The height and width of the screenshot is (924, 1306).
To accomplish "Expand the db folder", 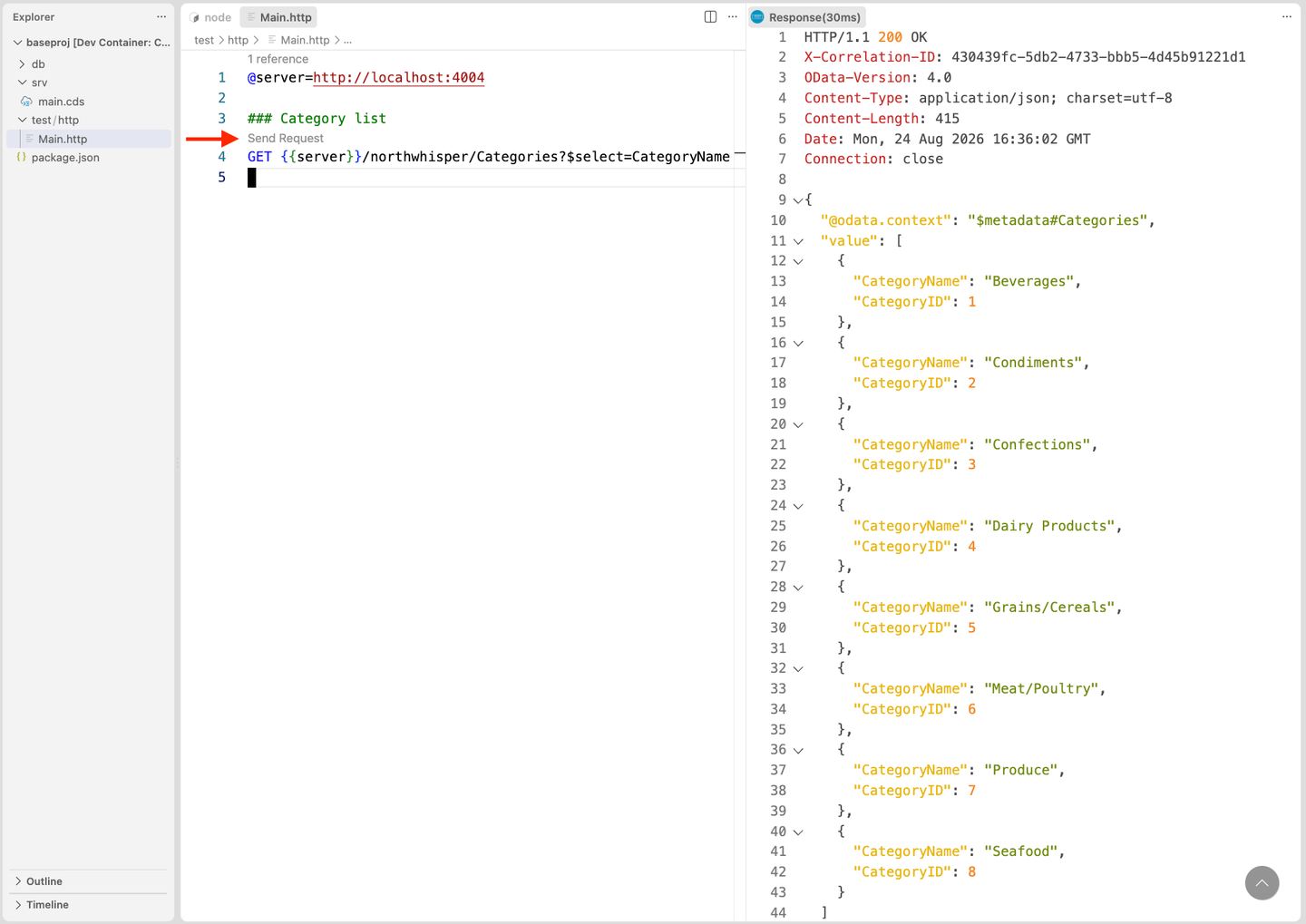I will [x=23, y=64].
